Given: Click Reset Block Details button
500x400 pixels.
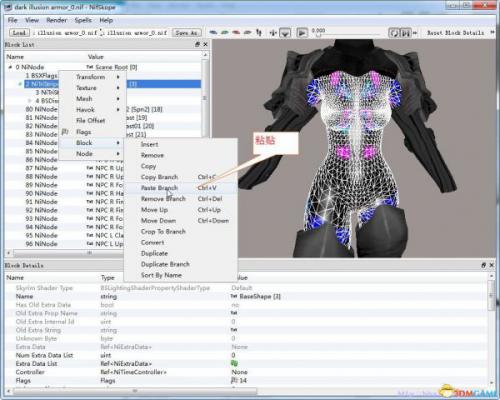Looking at the screenshot, I should [x=455, y=33].
